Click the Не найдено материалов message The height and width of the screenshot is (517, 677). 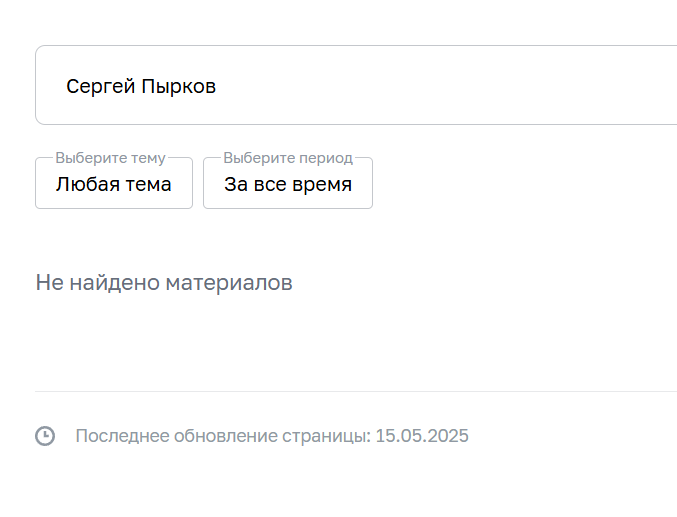click(164, 283)
